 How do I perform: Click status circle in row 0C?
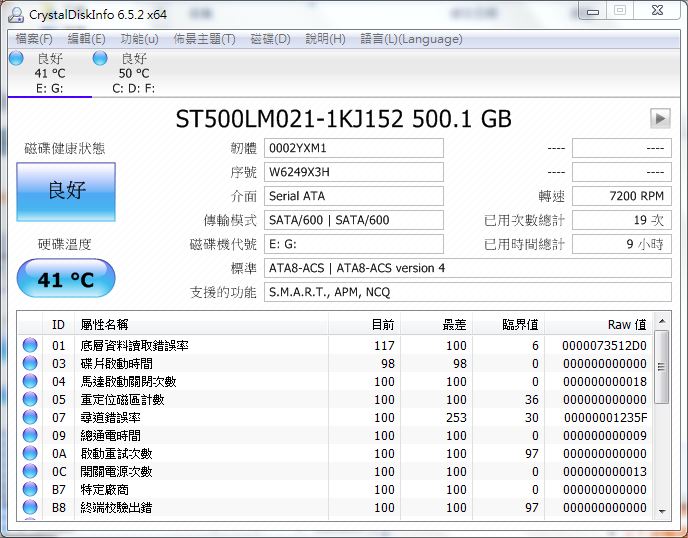[30, 471]
